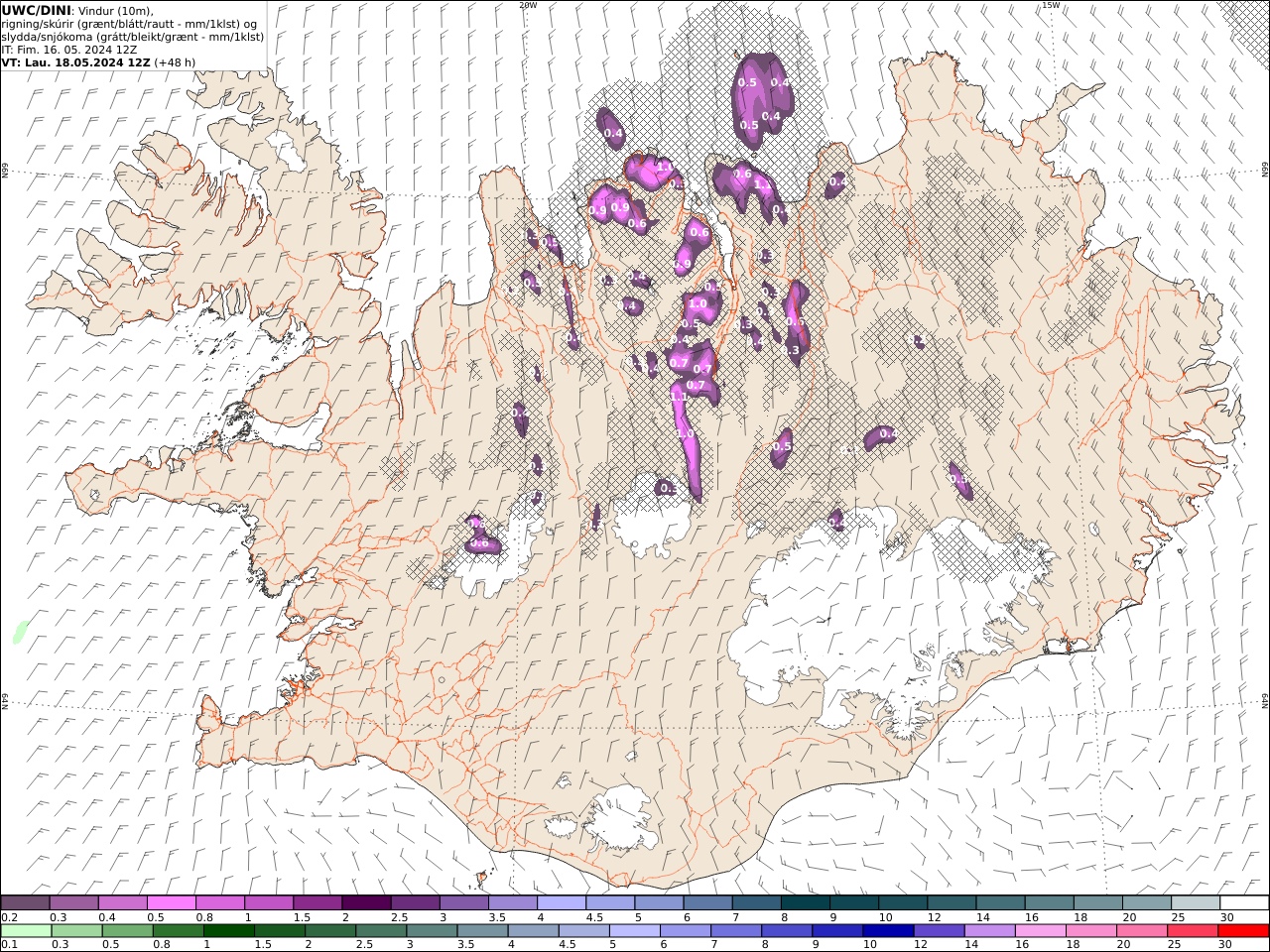Click the pale lavender 4 swatch, upper legend
Viewport: 1270px width, 952px height.
[562, 902]
